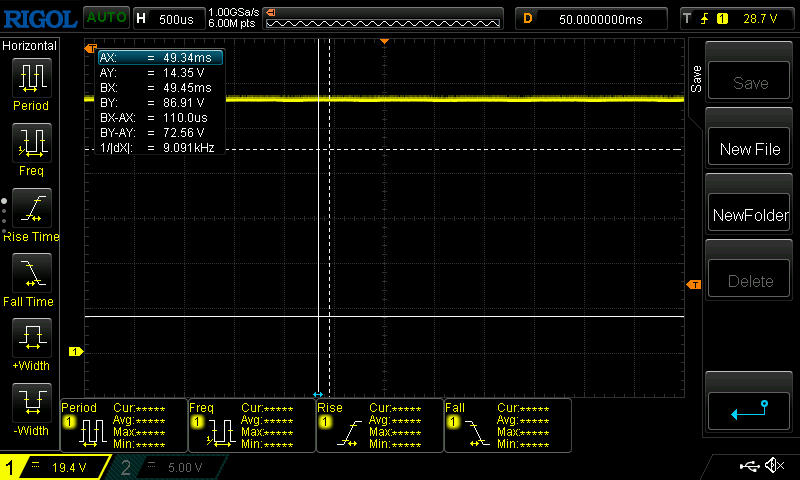Click the waveform memory position bar
This screenshot has width=800, height=480.
(x=383, y=19)
